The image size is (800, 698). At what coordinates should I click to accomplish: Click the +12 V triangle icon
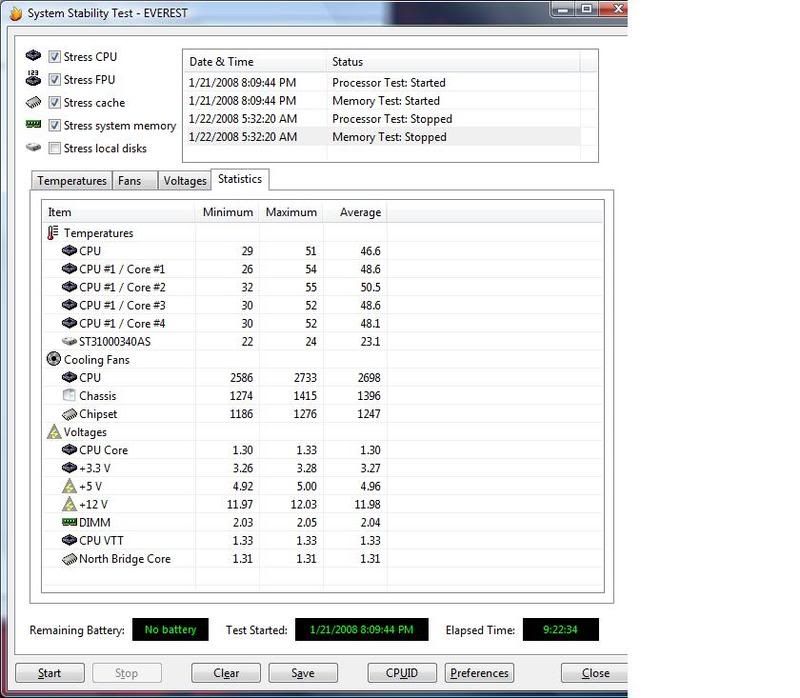69,504
